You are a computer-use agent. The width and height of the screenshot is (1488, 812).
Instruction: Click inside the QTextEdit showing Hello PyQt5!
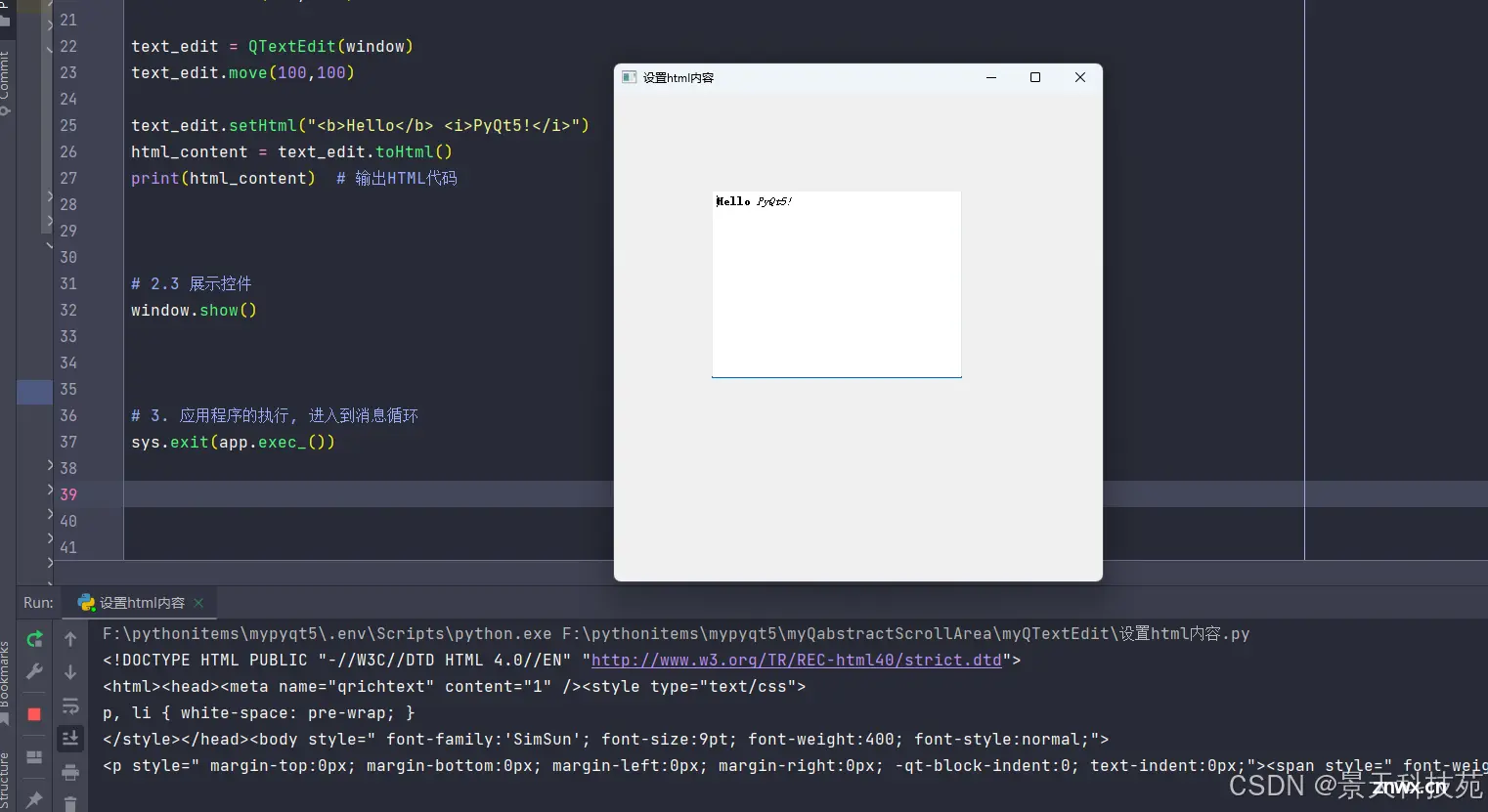tap(837, 284)
